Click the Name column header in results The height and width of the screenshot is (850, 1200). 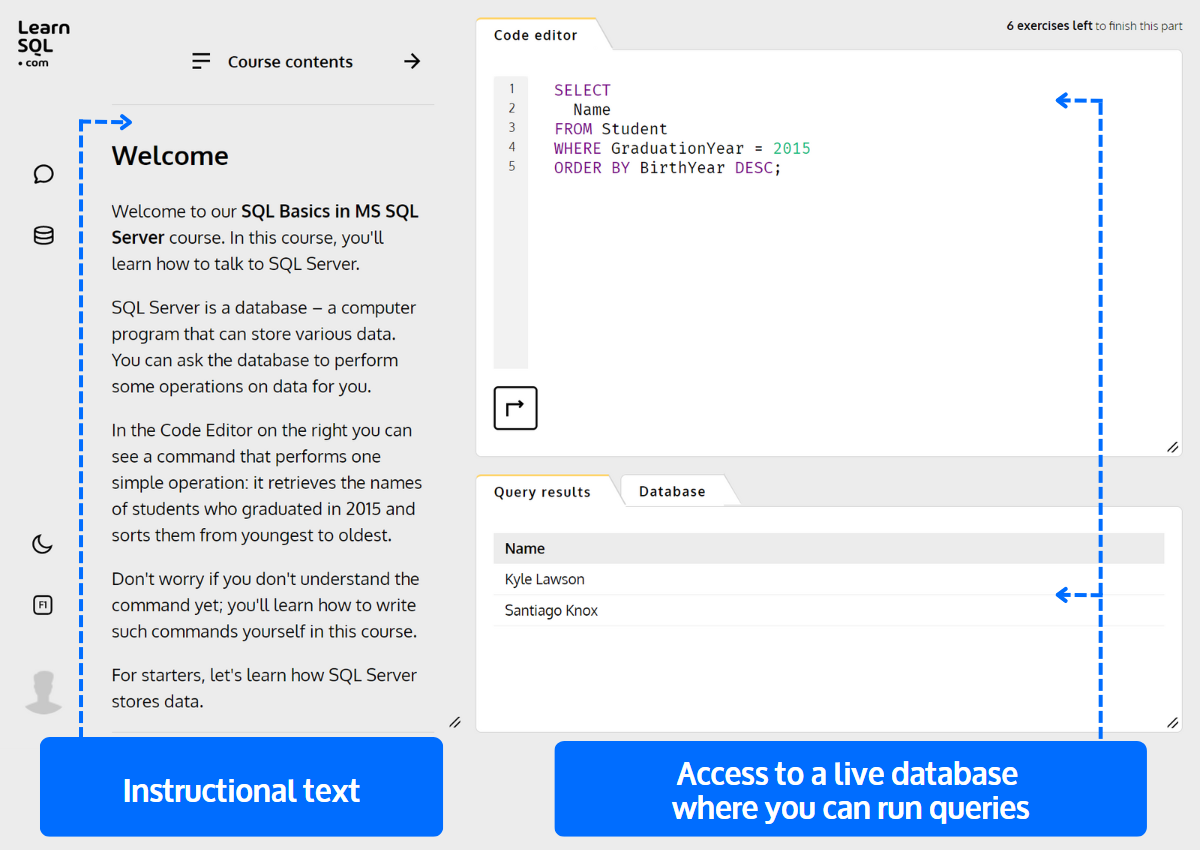(828, 548)
